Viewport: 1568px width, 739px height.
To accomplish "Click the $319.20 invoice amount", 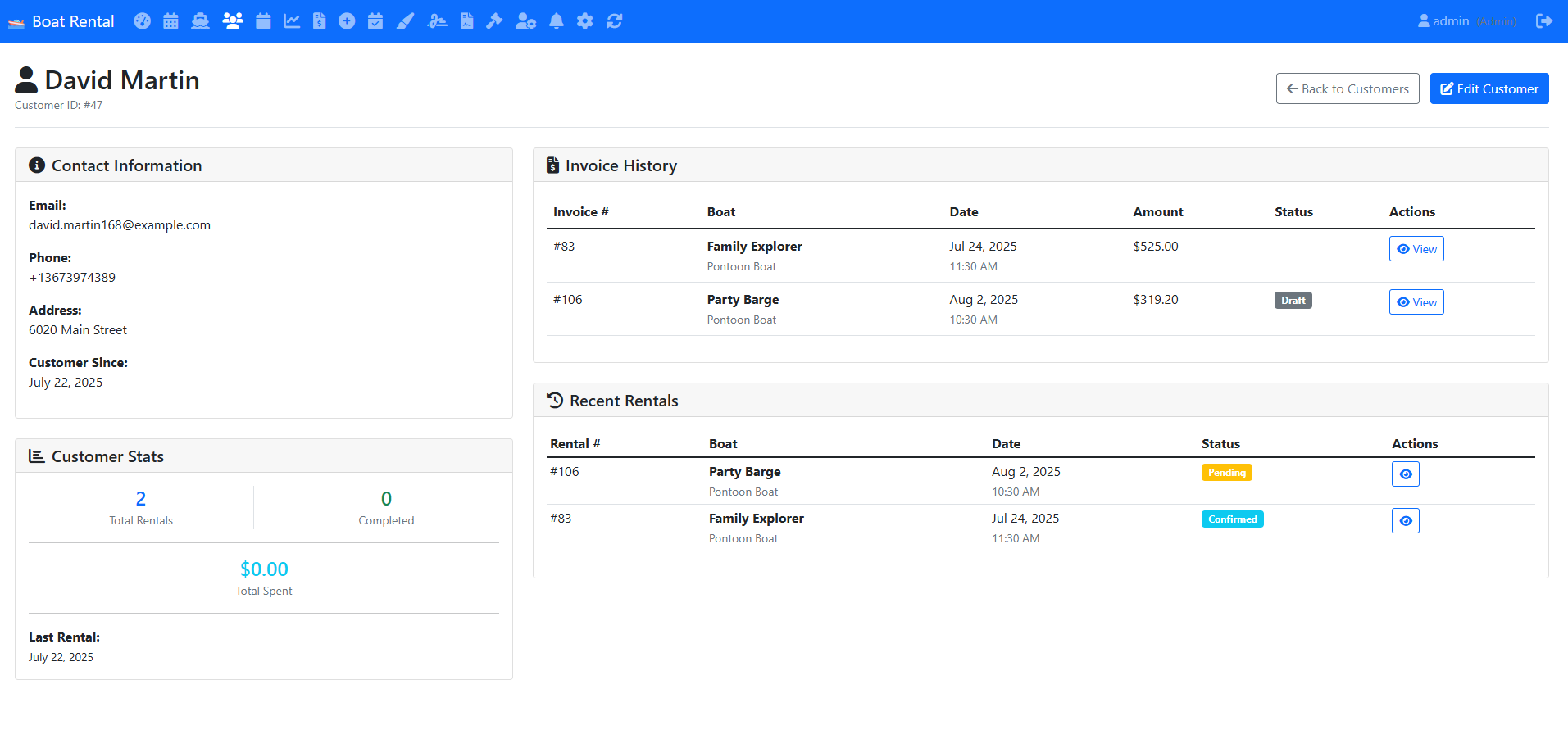I will [x=1156, y=300].
